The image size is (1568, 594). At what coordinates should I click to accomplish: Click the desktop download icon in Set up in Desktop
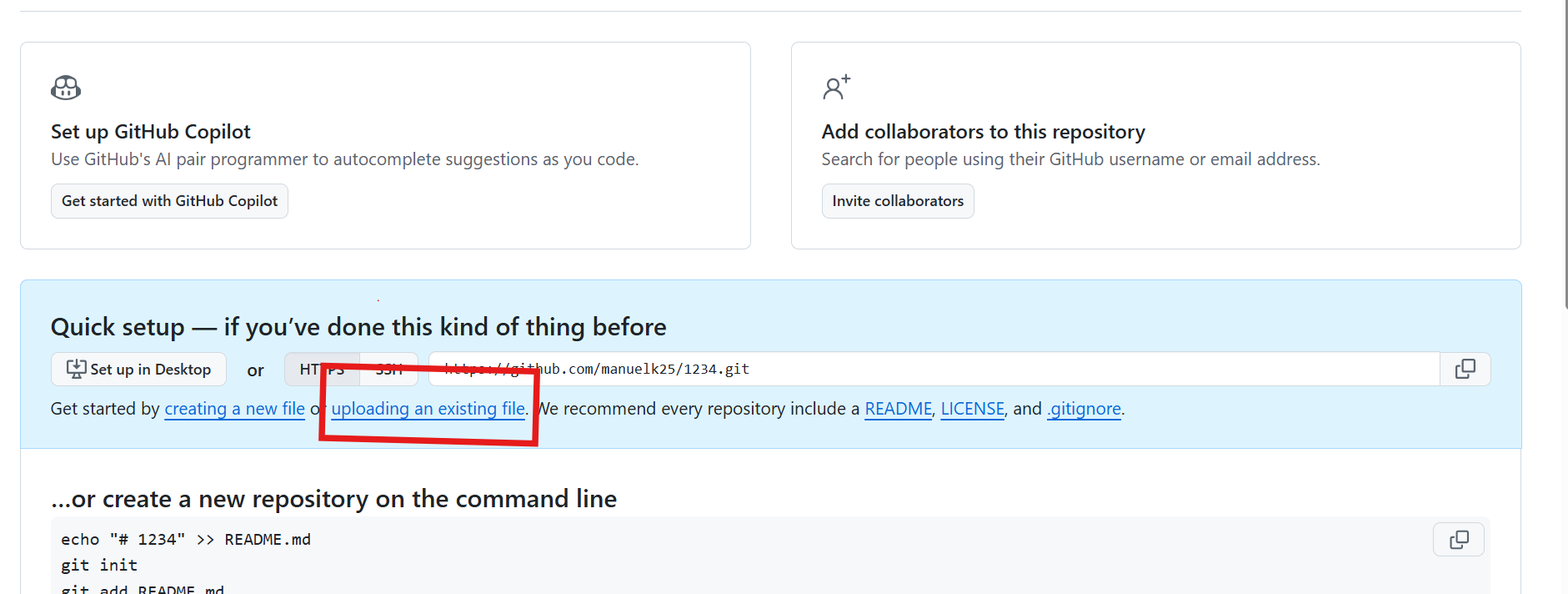pos(76,369)
